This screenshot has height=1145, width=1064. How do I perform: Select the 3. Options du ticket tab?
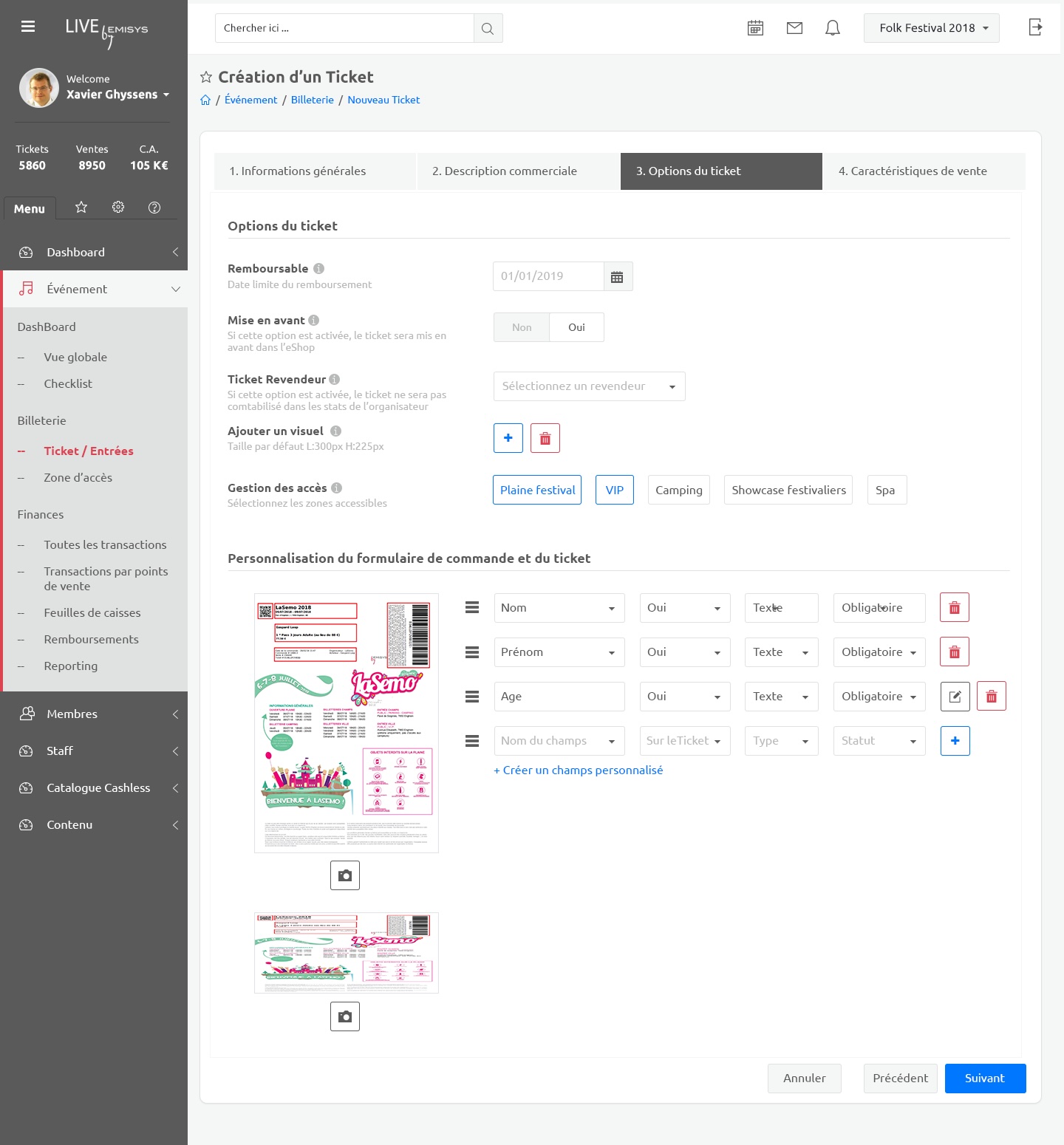pos(721,171)
